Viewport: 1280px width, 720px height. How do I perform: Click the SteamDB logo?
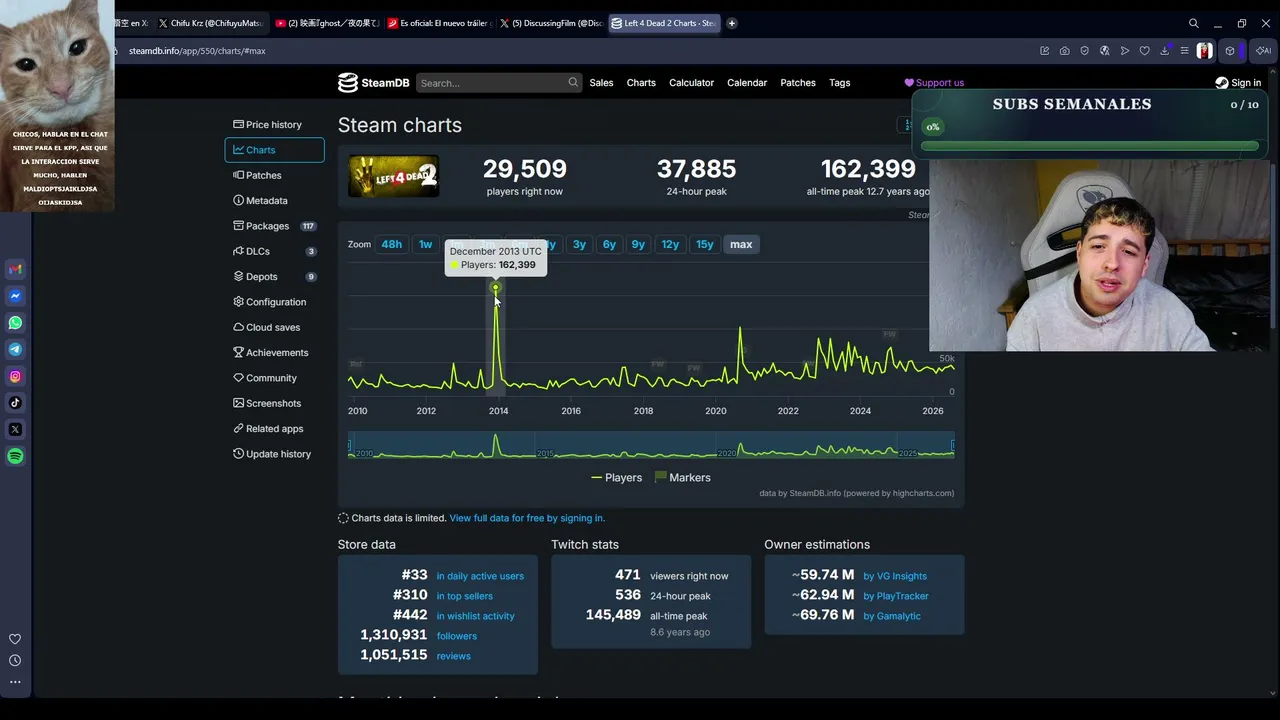pos(374,83)
